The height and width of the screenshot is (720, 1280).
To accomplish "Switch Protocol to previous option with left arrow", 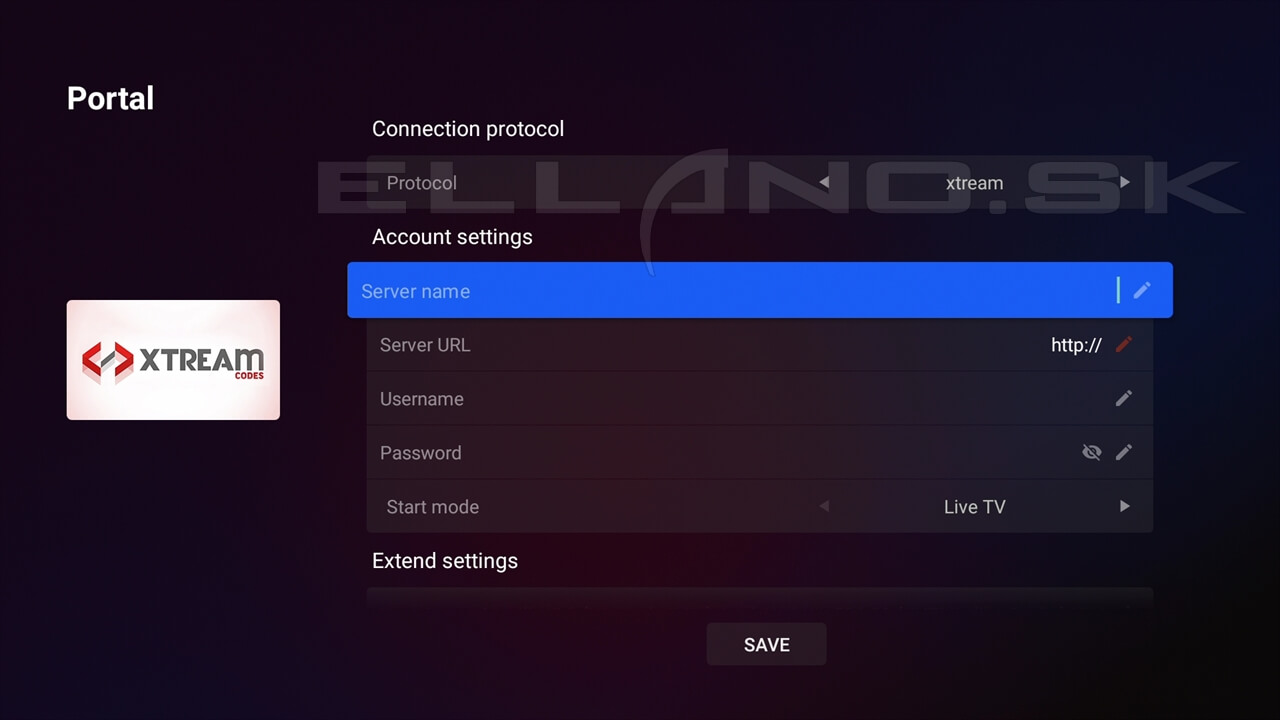I will [824, 182].
